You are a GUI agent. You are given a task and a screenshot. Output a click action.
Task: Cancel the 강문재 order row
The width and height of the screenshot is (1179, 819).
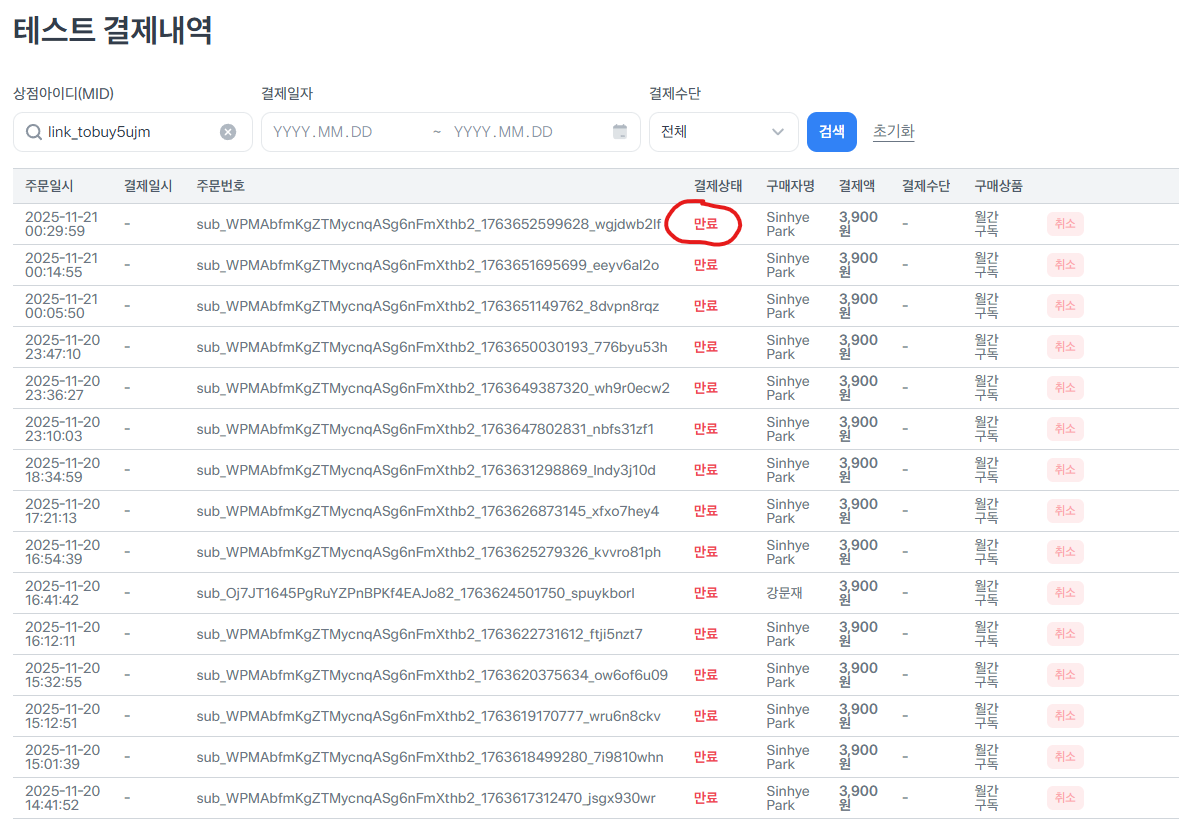coord(1065,593)
